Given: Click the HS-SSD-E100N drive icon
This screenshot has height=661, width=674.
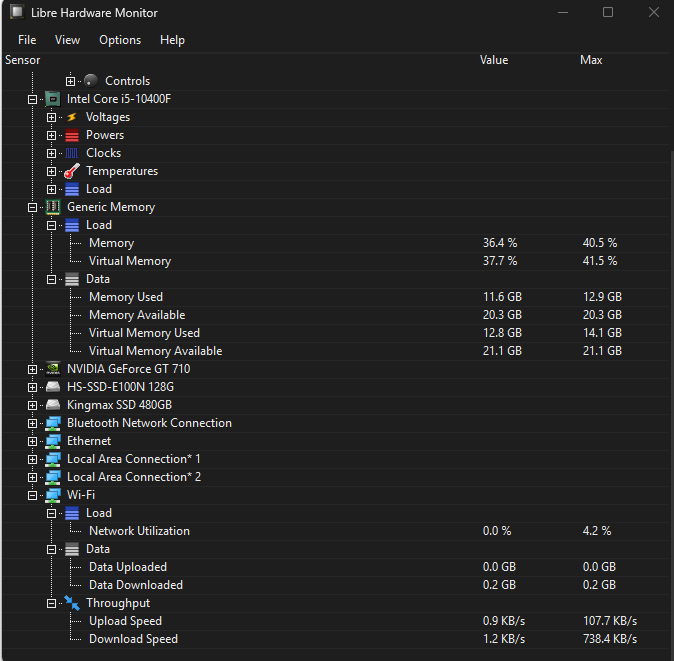Looking at the screenshot, I should point(53,387).
